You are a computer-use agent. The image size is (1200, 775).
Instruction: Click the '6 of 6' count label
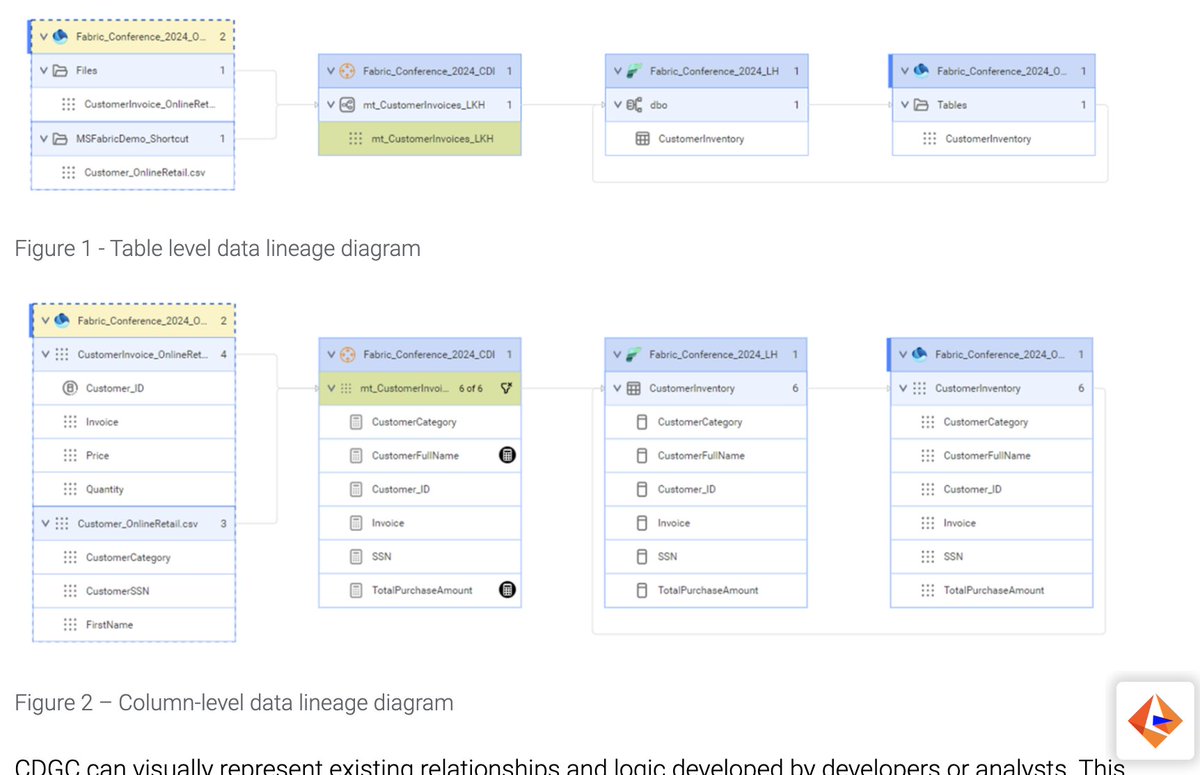pyautogui.click(x=471, y=388)
